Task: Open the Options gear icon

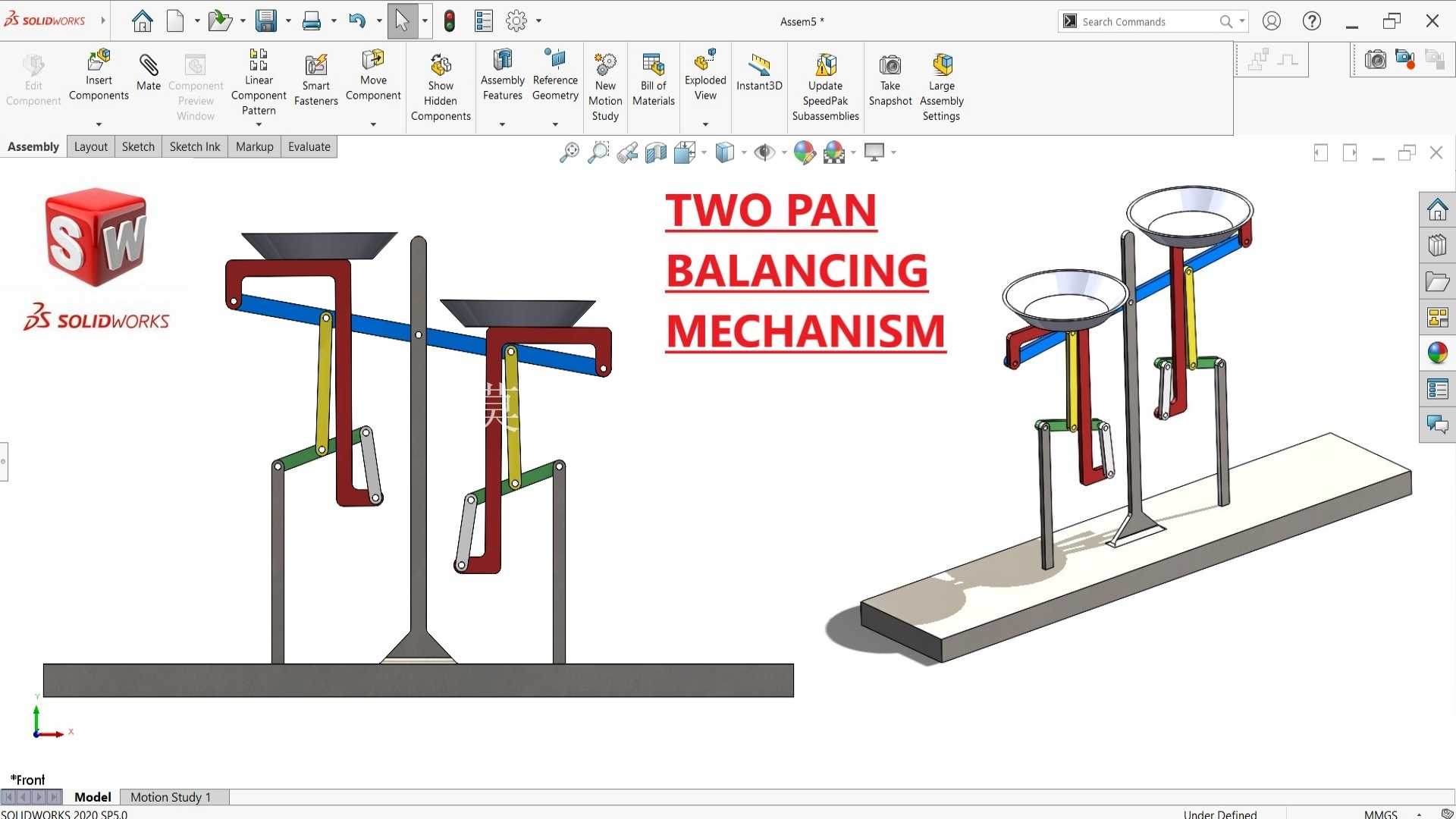Action: coord(516,20)
